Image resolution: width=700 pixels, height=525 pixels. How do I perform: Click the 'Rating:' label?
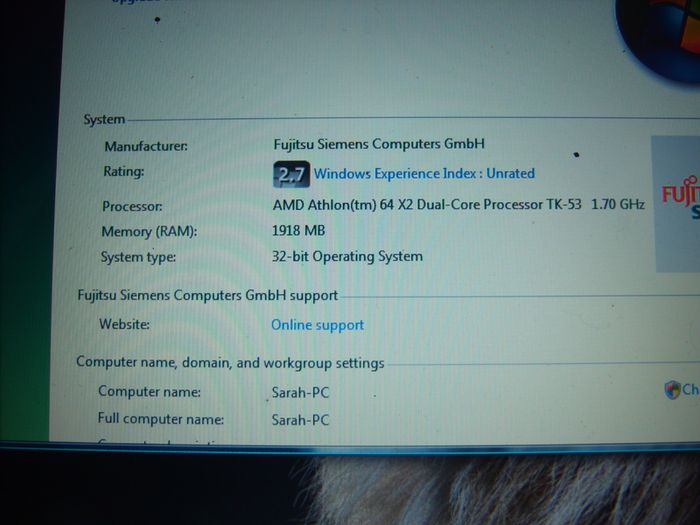point(124,172)
